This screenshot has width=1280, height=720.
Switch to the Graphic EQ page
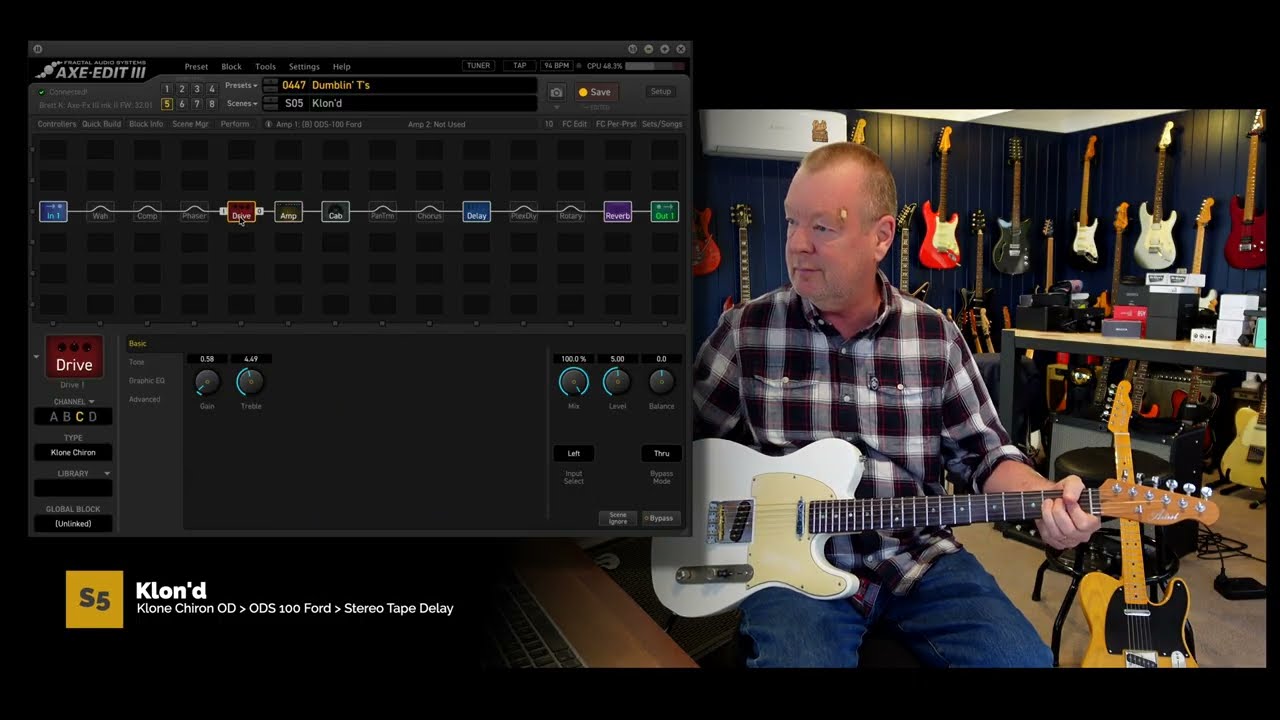point(146,381)
